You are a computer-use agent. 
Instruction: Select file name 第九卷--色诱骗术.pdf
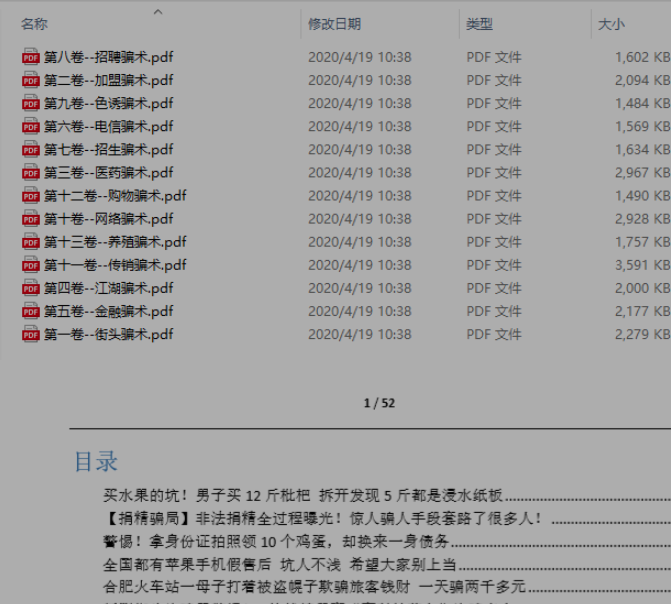point(109,103)
